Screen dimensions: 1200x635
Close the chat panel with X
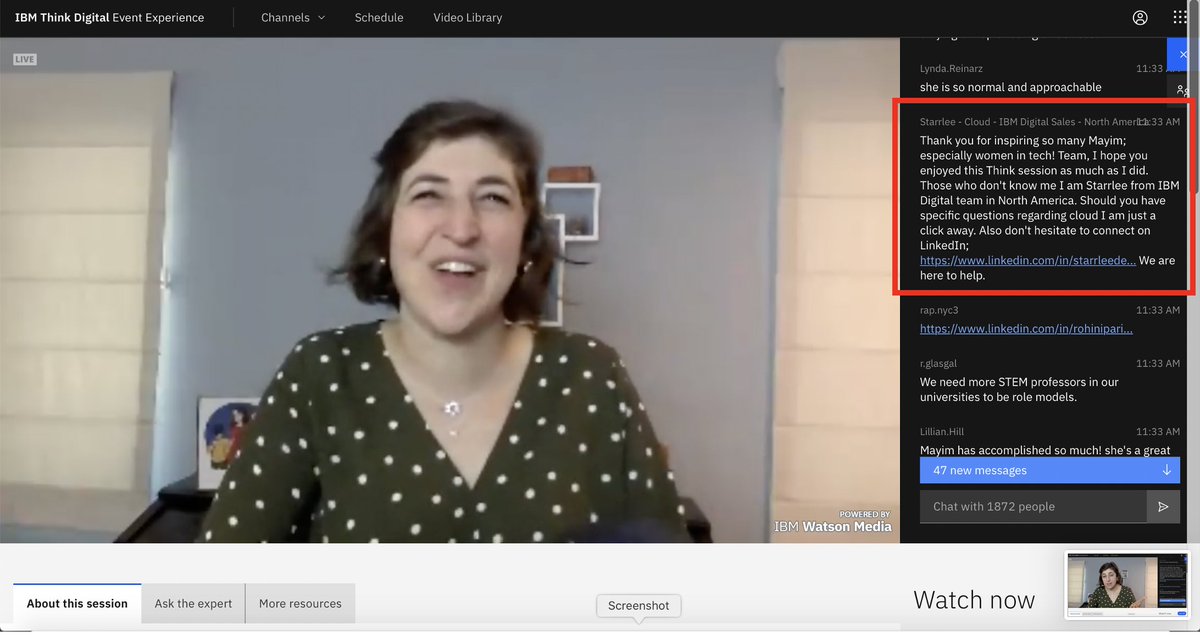[x=1183, y=54]
